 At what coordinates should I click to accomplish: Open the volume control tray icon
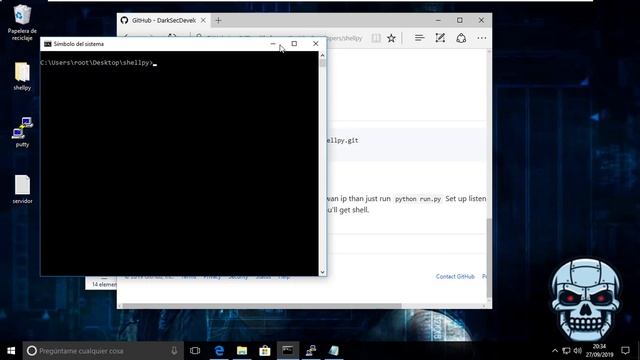tap(578, 351)
